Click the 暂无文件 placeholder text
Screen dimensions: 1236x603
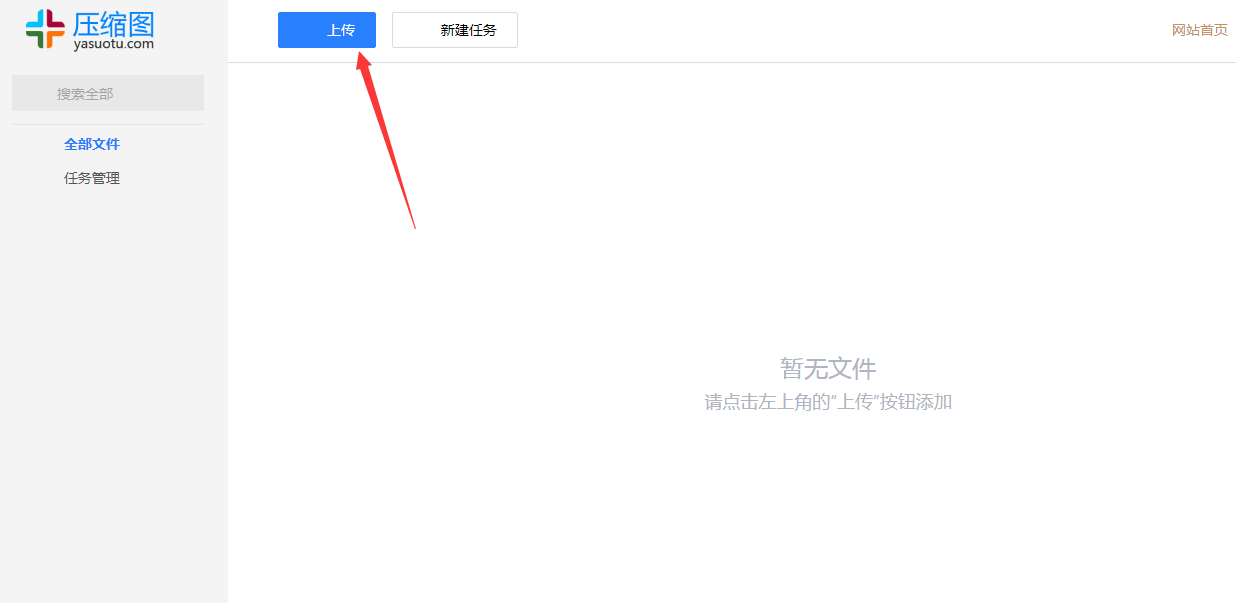[828, 368]
